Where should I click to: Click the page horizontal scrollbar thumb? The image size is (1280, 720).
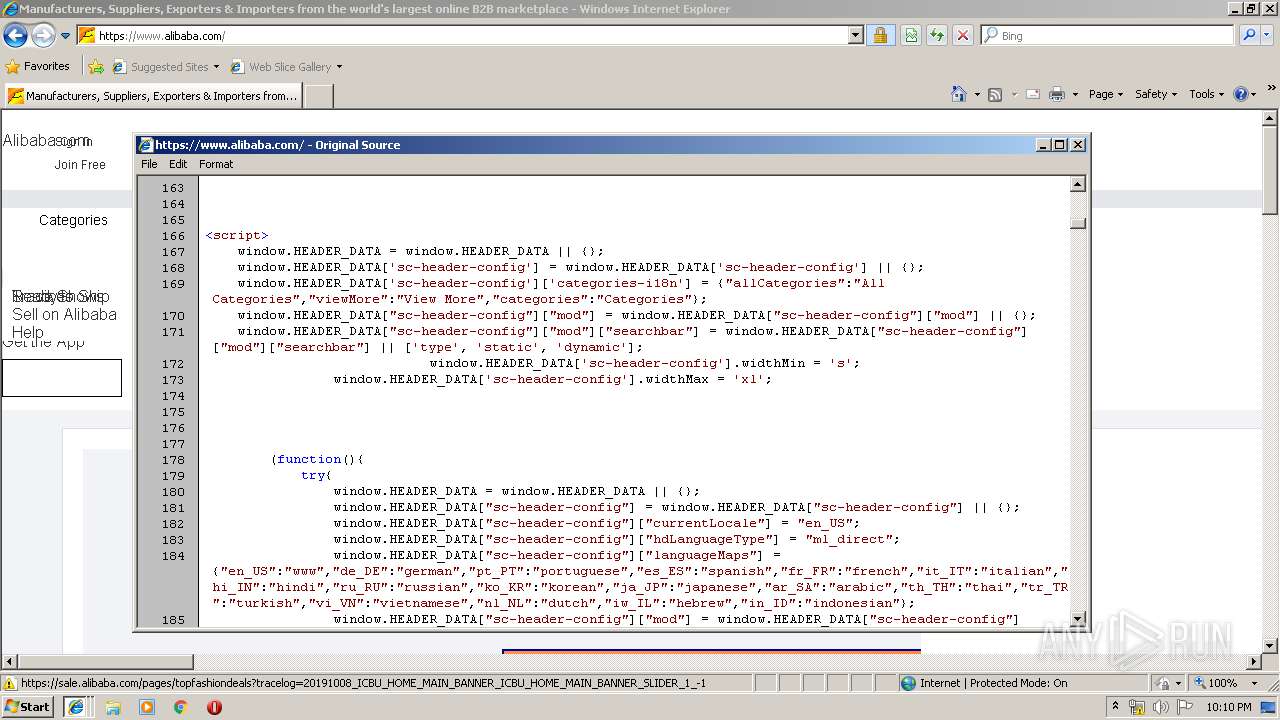(105, 662)
